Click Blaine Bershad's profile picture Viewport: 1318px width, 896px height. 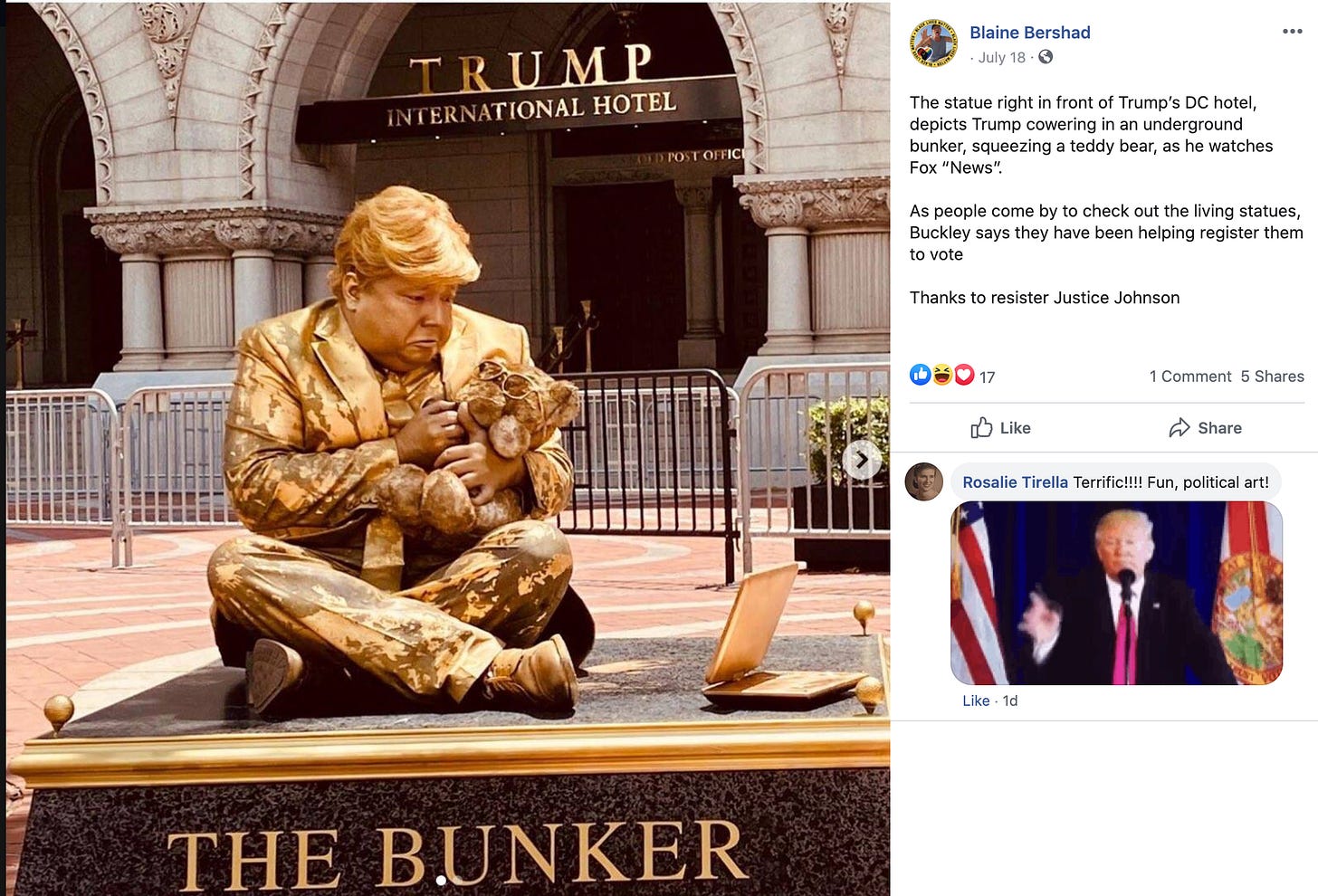[x=933, y=43]
